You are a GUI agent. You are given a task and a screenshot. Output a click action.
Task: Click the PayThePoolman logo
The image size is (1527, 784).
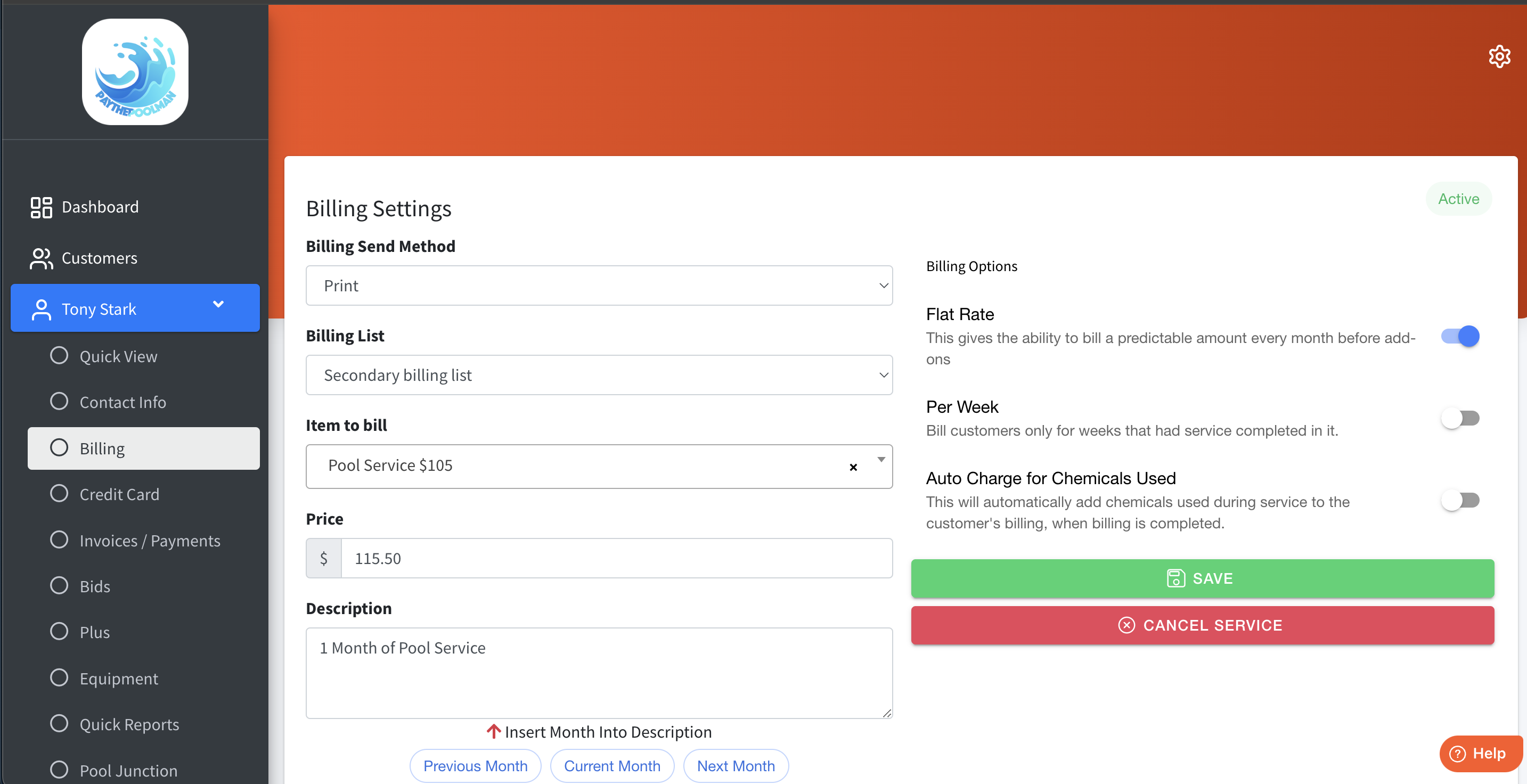pos(135,72)
